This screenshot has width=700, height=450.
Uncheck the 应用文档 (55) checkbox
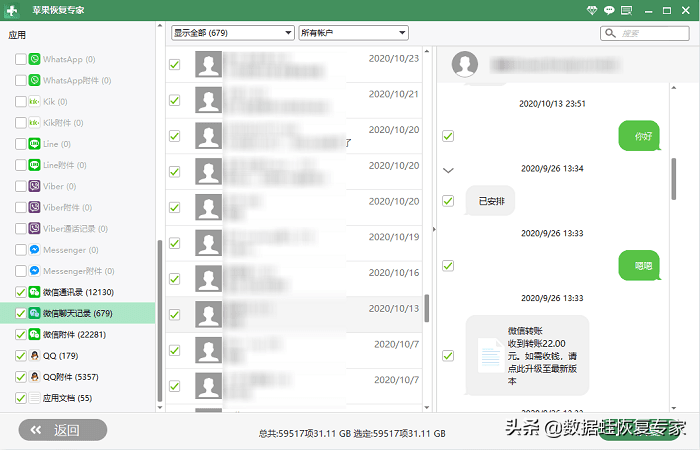21,398
